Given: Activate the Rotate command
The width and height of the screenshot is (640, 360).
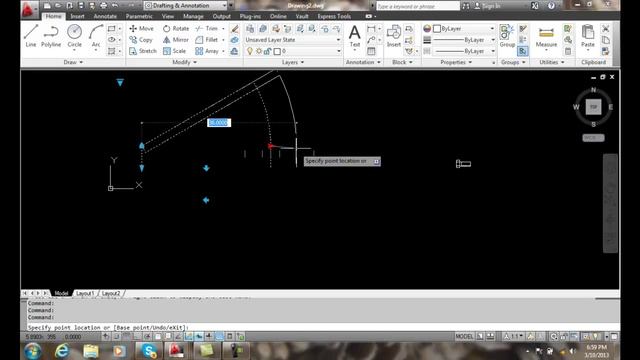Looking at the screenshot, I should click(x=176, y=29).
